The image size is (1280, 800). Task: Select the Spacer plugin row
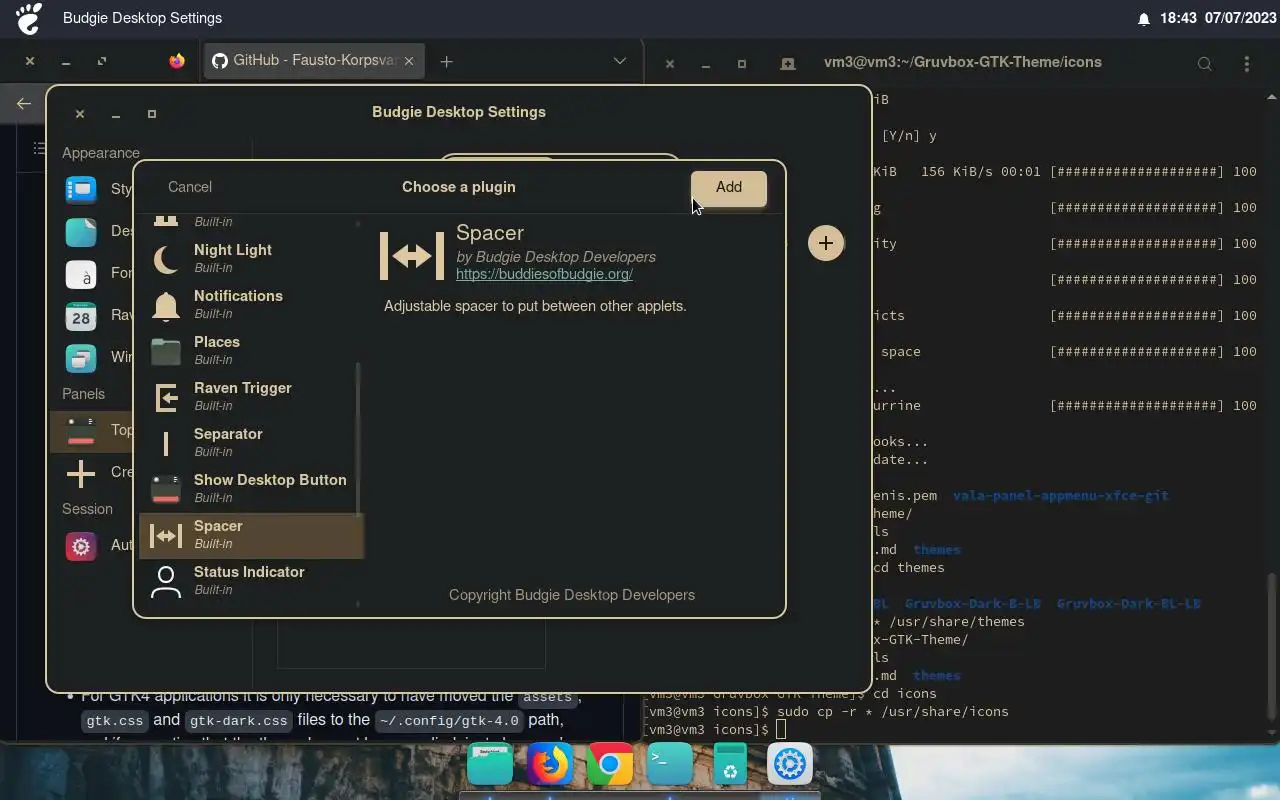(251, 536)
